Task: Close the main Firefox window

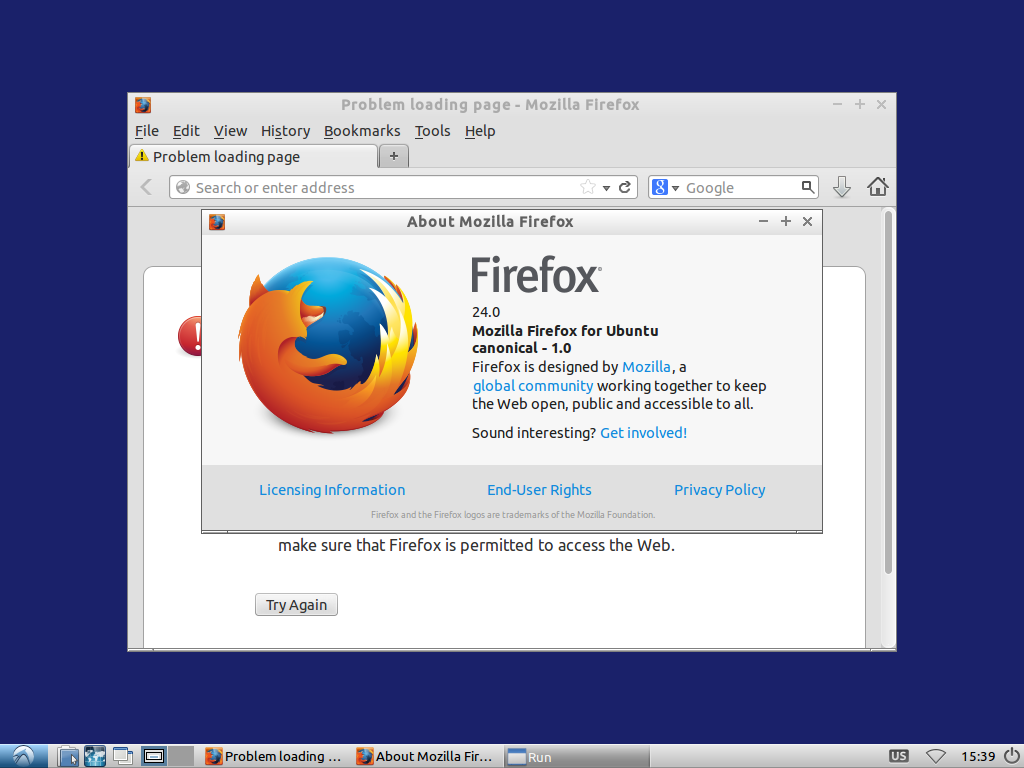Action: (881, 104)
